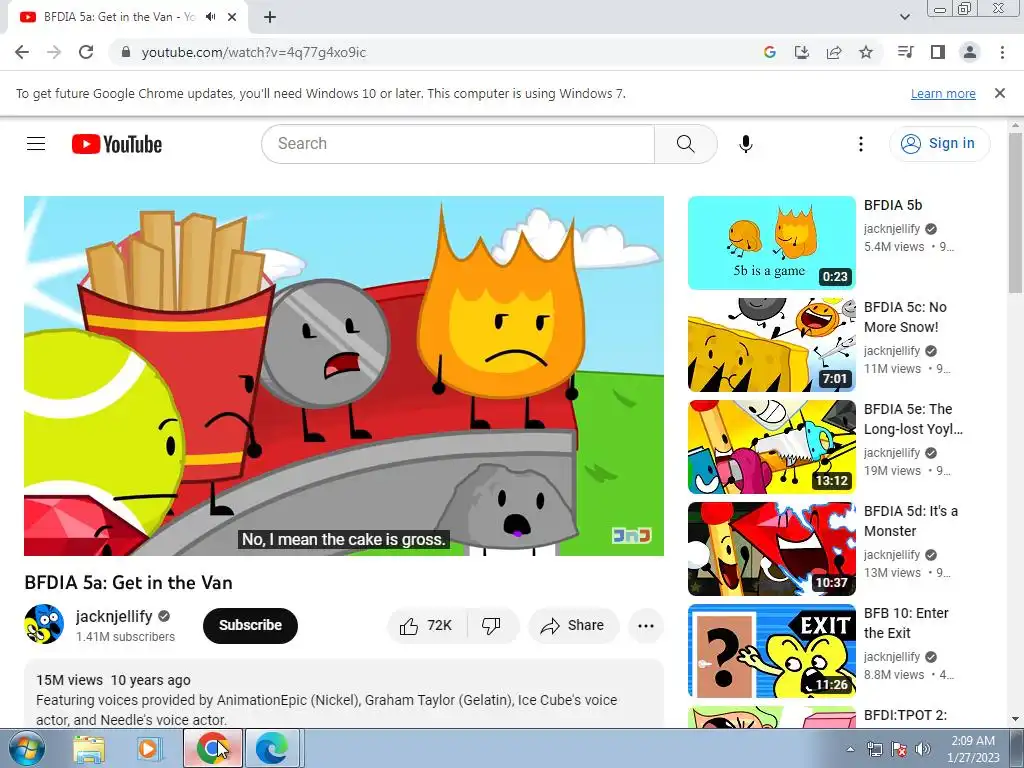This screenshot has height=768, width=1024.
Task: Open BFDIA 5b video title
Action: [x=893, y=205]
